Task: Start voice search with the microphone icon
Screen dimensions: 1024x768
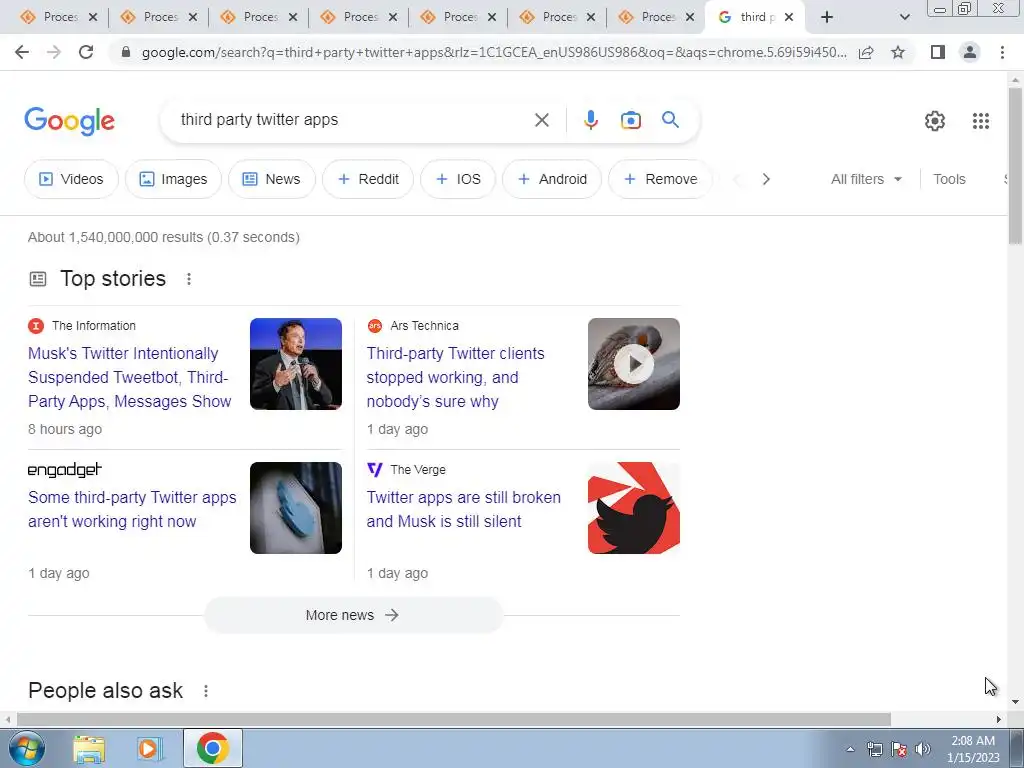Action: [x=590, y=120]
